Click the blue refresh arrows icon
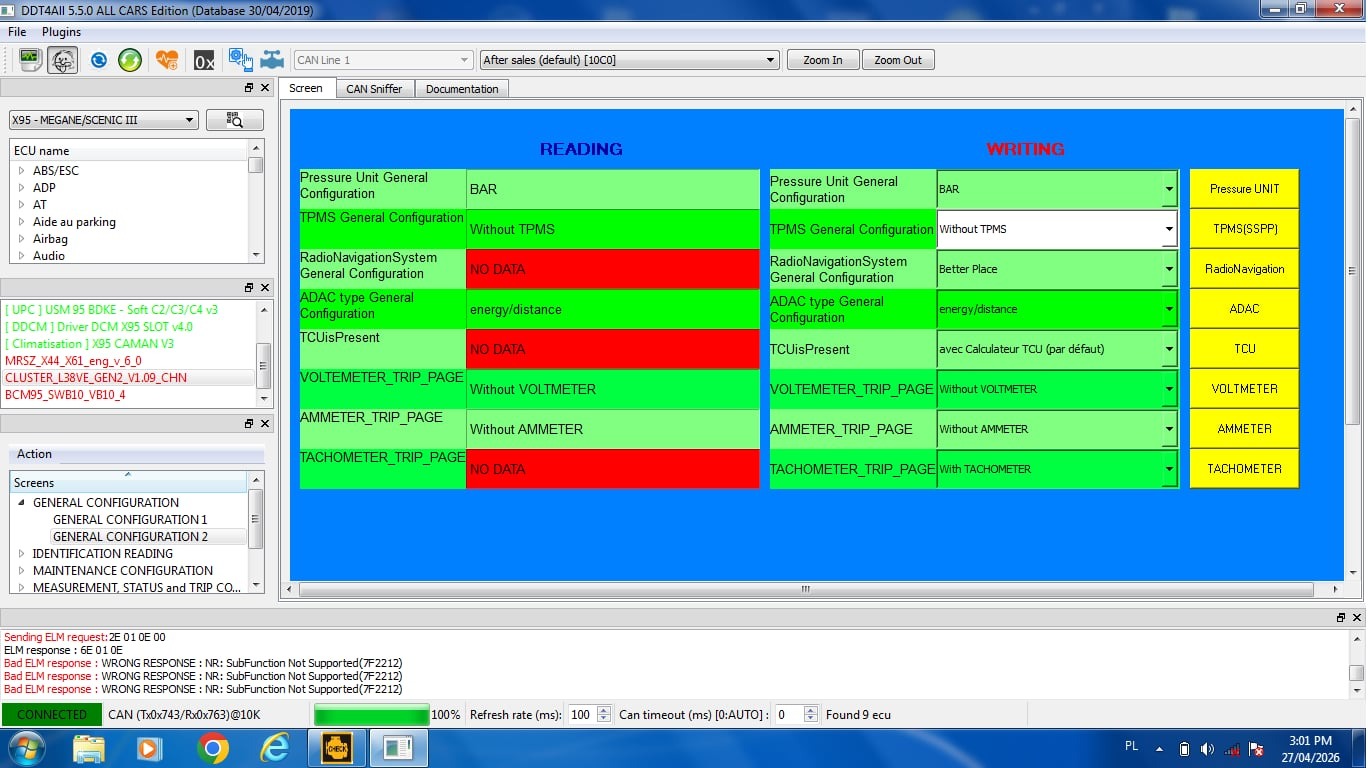The height and width of the screenshot is (768, 1368). [x=98, y=60]
